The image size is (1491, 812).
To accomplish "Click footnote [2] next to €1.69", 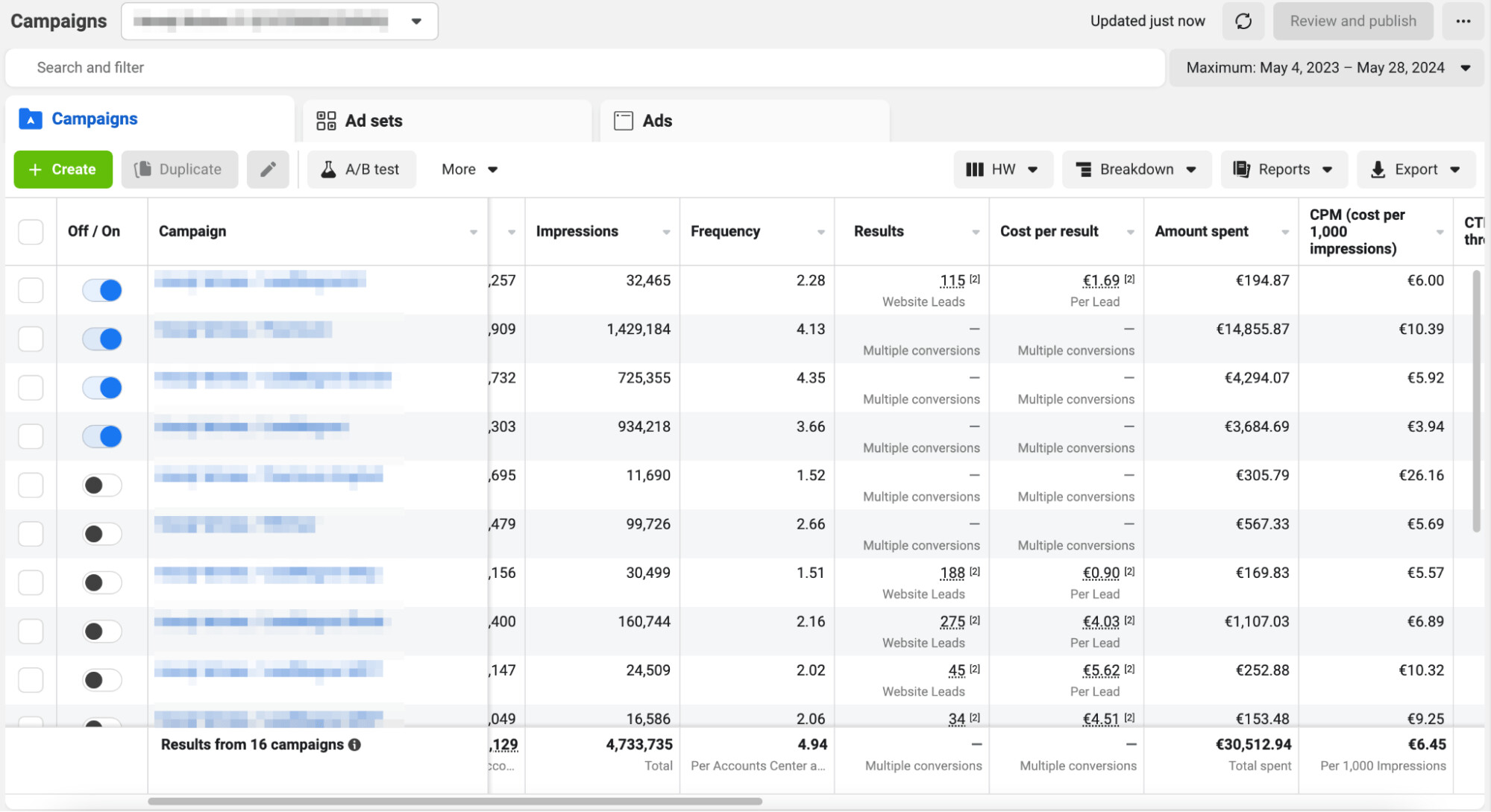I will pyautogui.click(x=1129, y=279).
